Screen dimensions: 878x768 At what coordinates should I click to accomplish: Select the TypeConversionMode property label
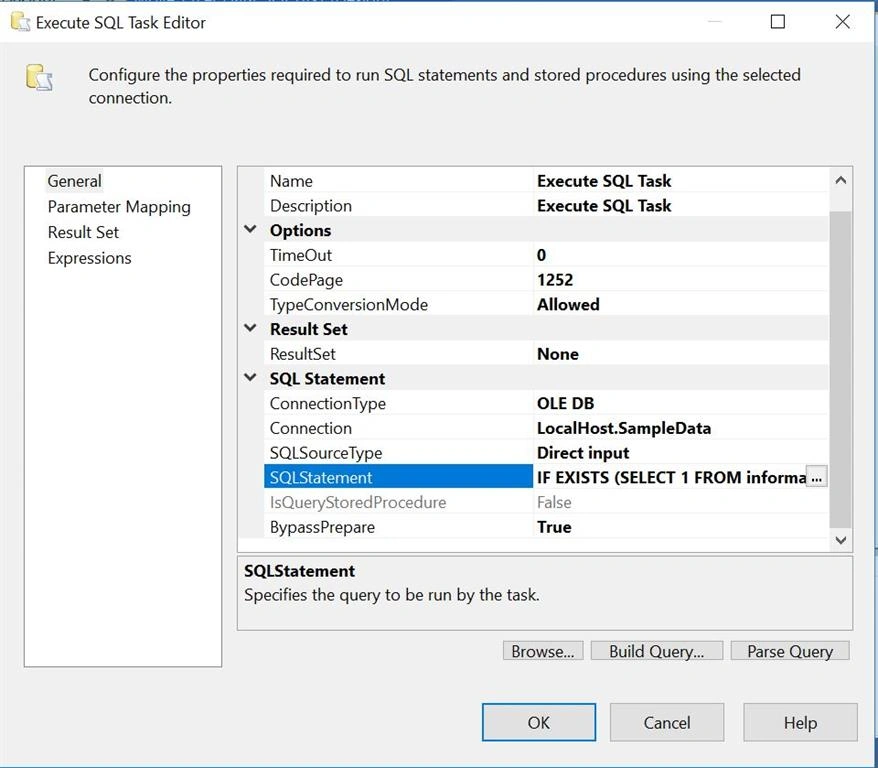[x=398, y=304]
